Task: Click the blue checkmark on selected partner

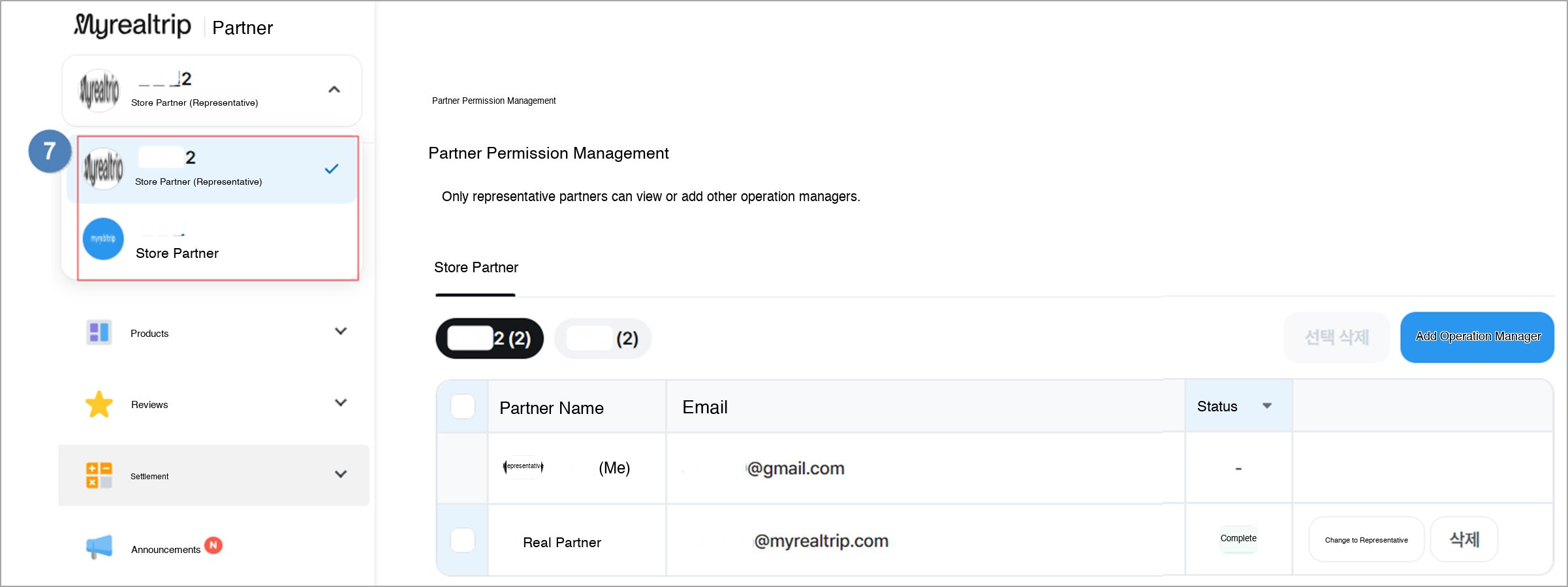Action: click(332, 169)
